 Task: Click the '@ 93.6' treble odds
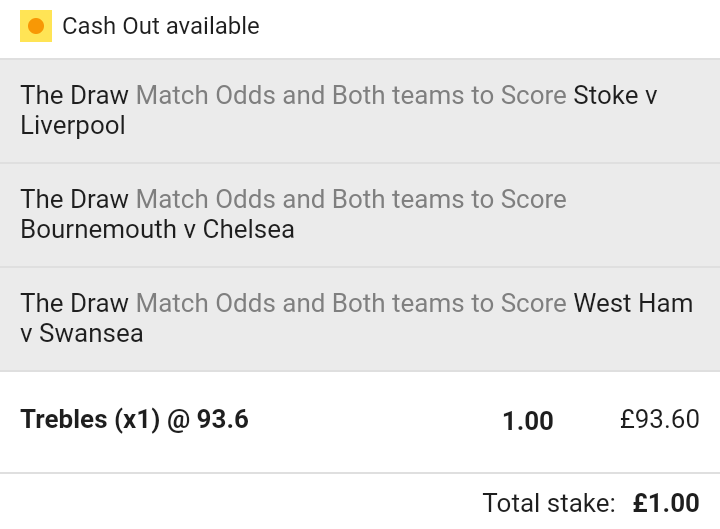point(208,419)
